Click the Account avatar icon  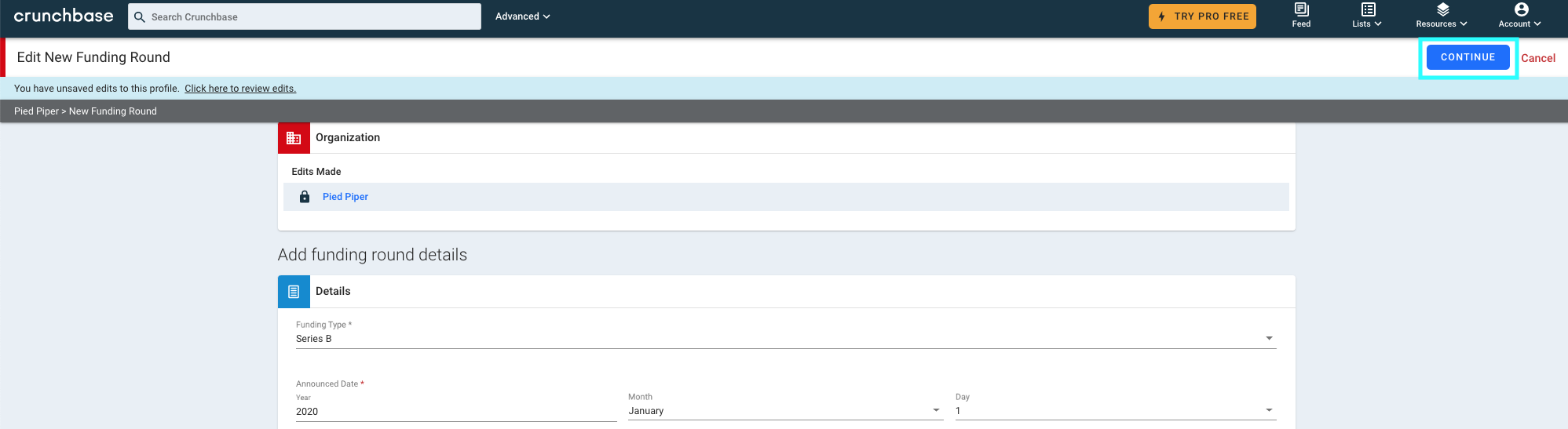[1522, 9]
